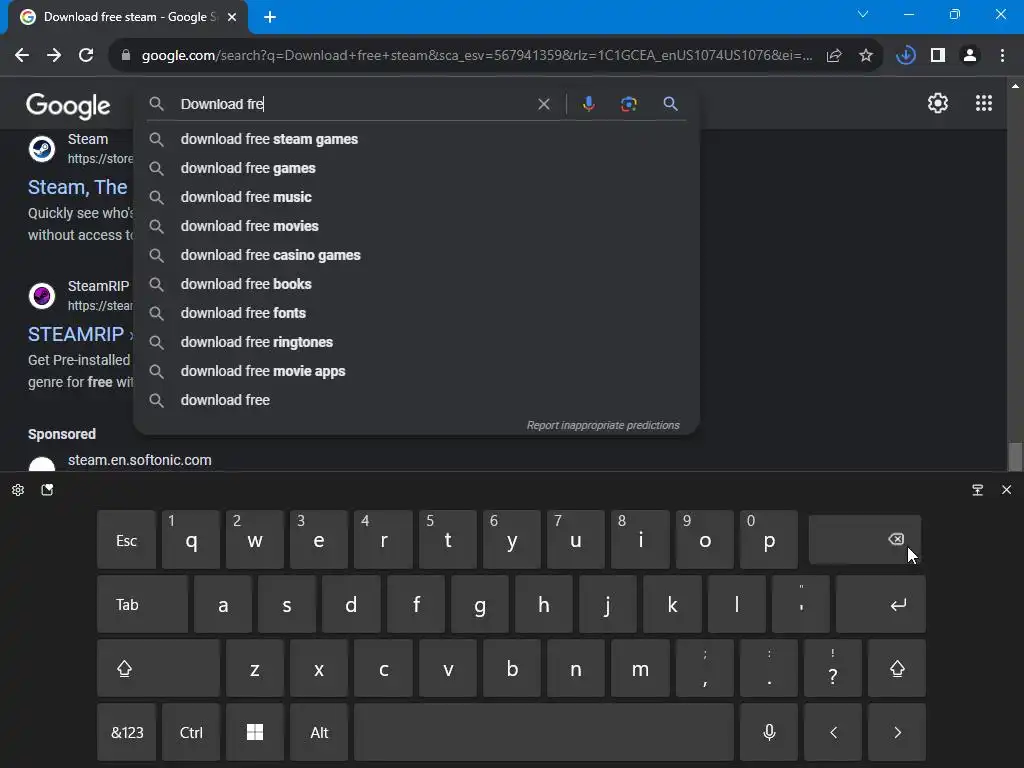Tap the Backspace key on keyboard
The width and height of the screenshot is (1024, 768).
tap(865, 539)
